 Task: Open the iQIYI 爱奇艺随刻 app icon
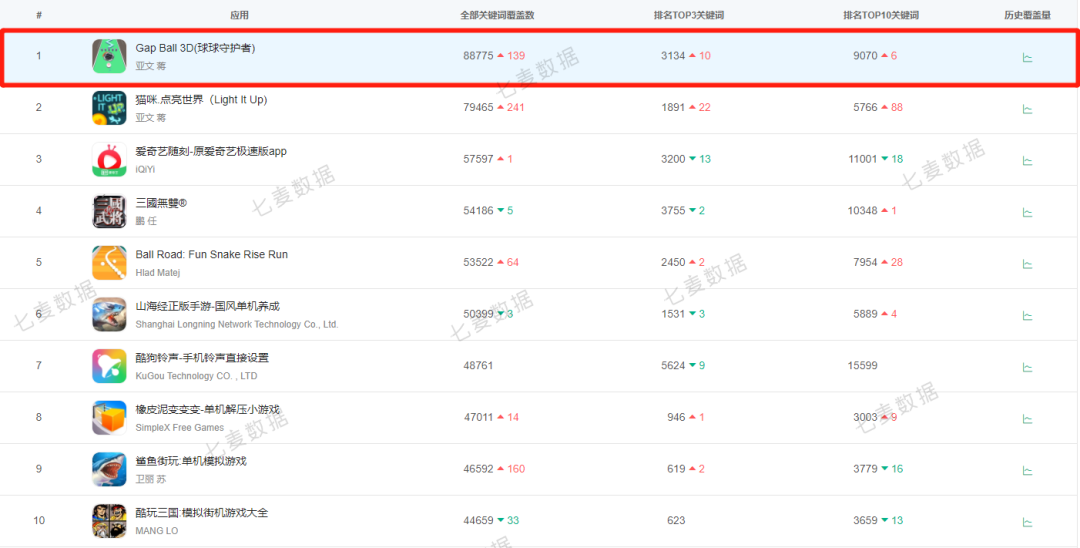click(110, 159)
